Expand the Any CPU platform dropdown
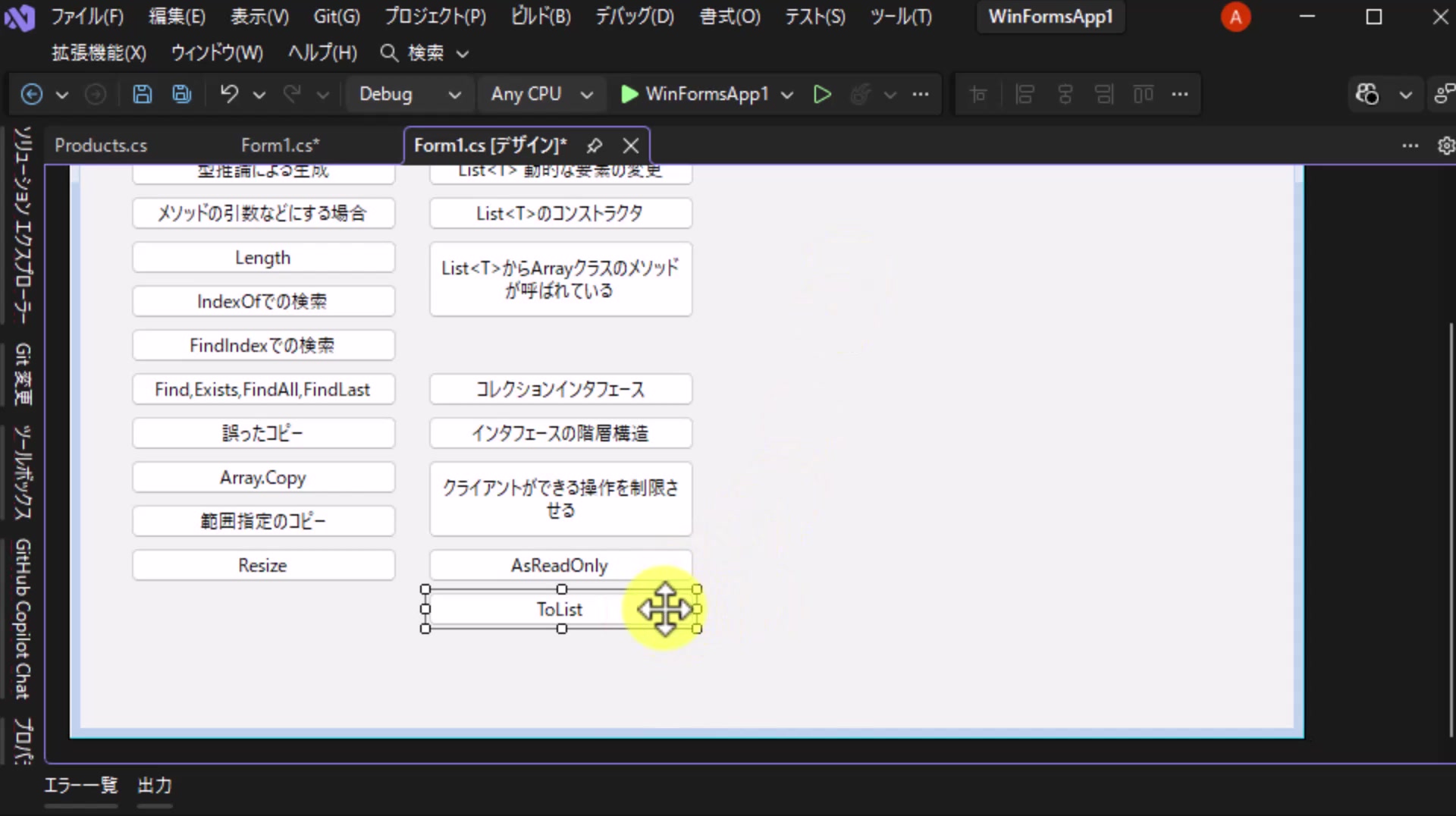 click(x=586, y=95)
